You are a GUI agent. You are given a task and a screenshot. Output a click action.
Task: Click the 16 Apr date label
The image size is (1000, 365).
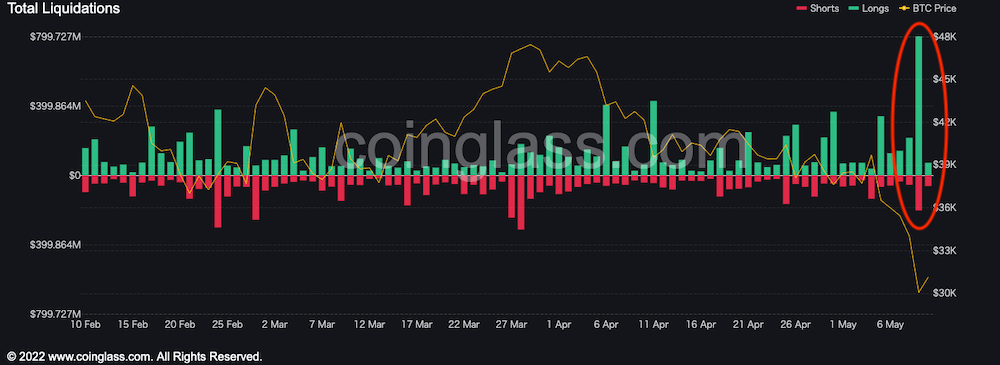(x=700, y=325)
